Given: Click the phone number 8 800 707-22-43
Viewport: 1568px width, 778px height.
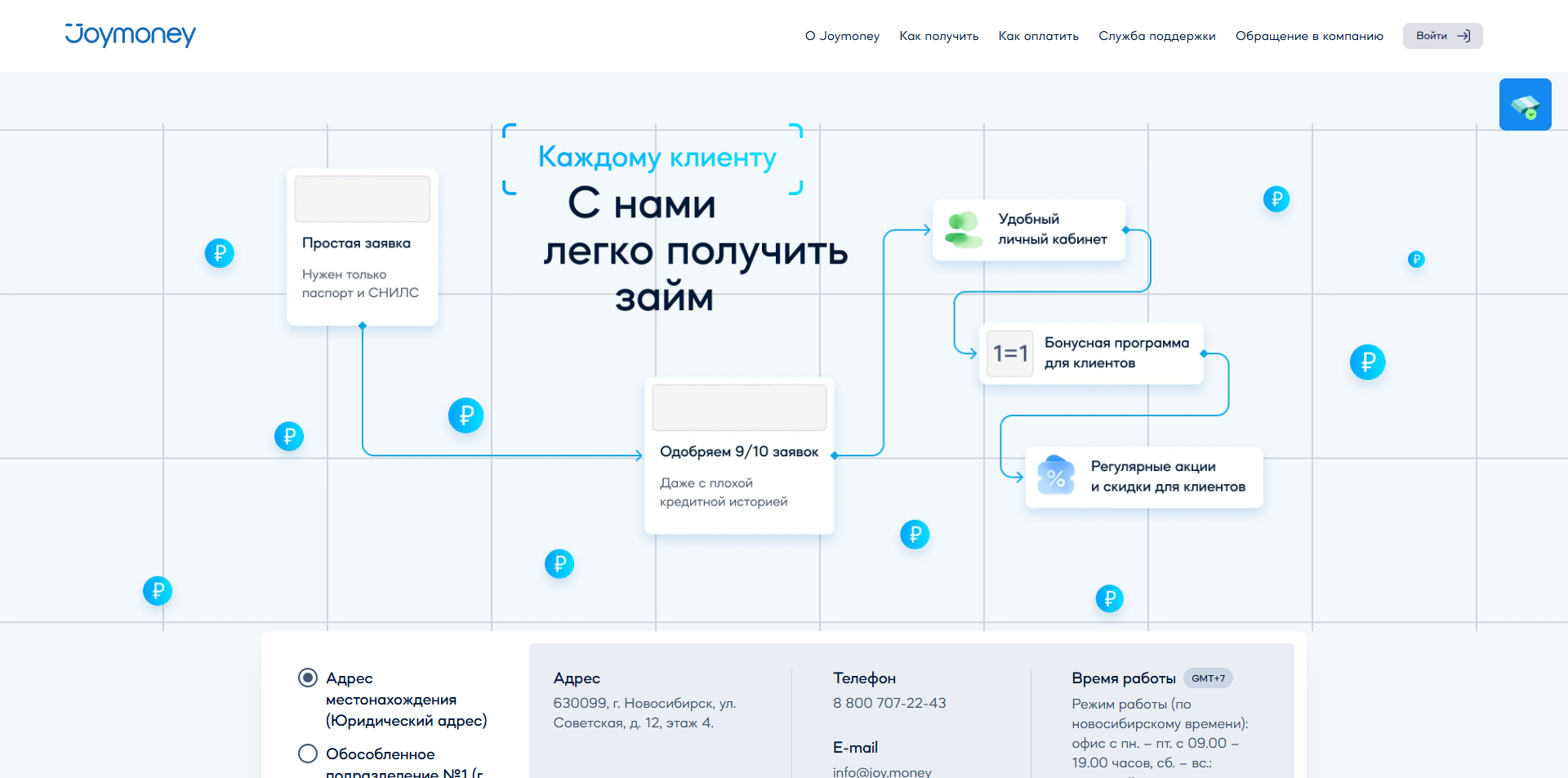Looking at the screenshot, I should (889, 703).
